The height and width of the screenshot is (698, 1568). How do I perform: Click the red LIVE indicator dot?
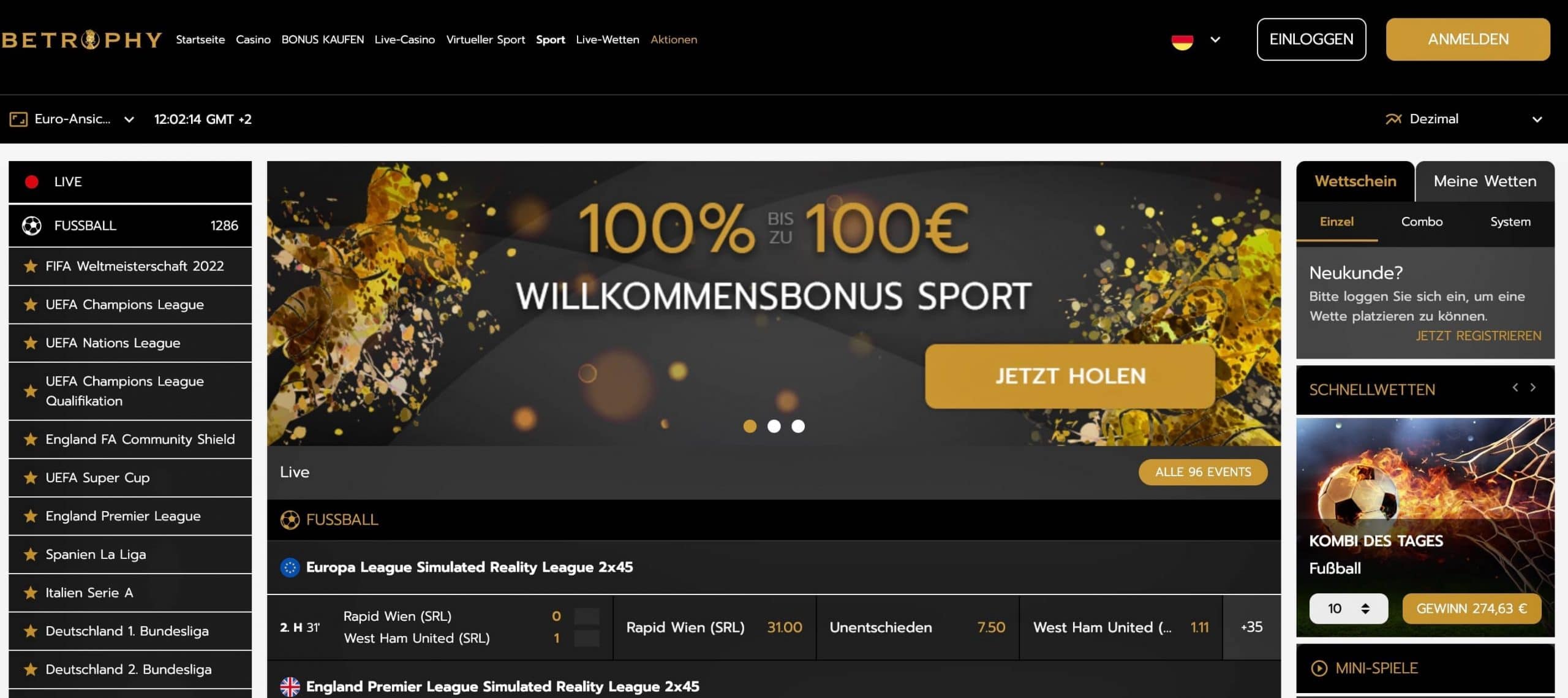click(32, 181)
